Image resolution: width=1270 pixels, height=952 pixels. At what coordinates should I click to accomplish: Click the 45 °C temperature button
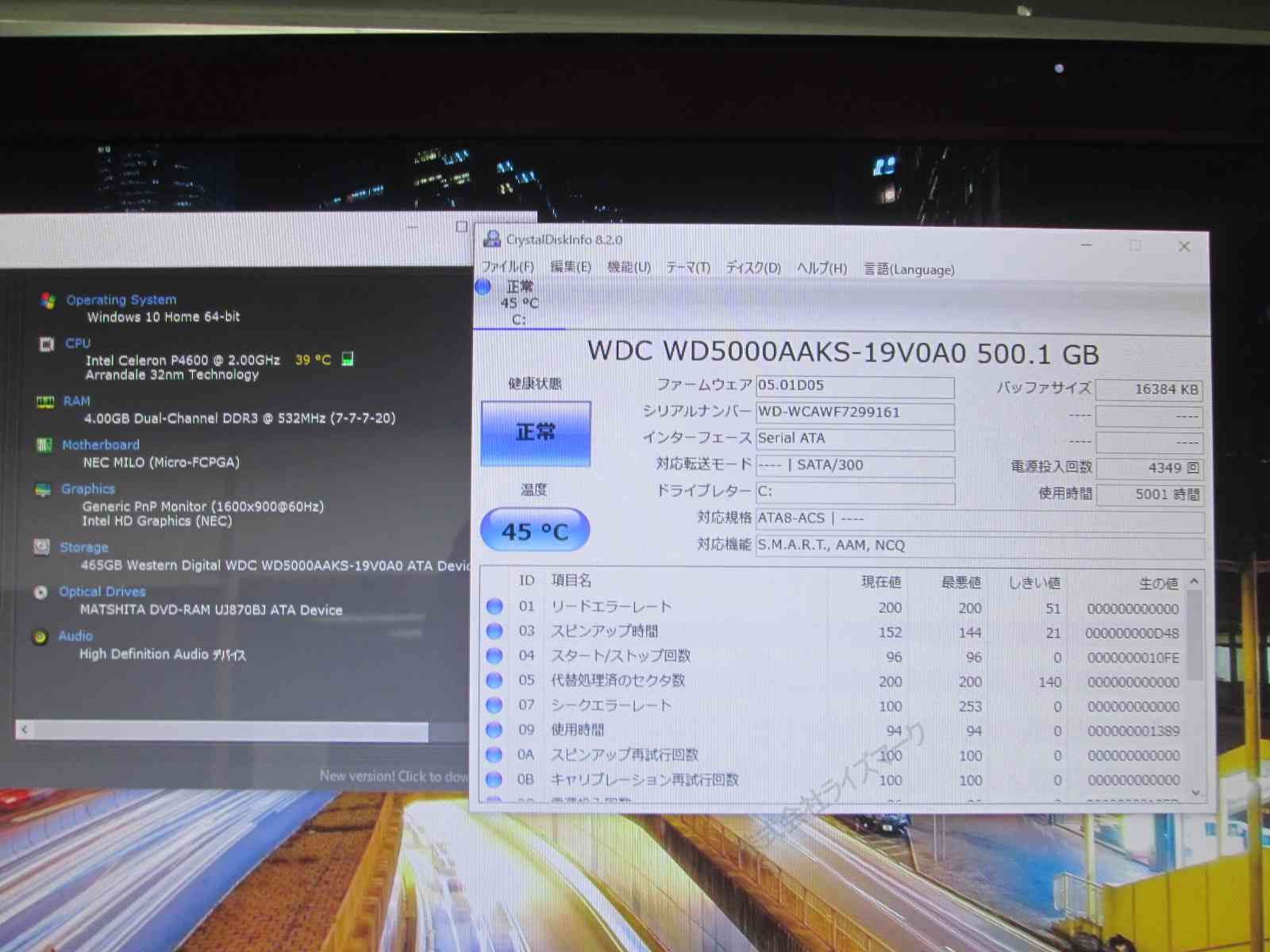[x=535, y=531]
